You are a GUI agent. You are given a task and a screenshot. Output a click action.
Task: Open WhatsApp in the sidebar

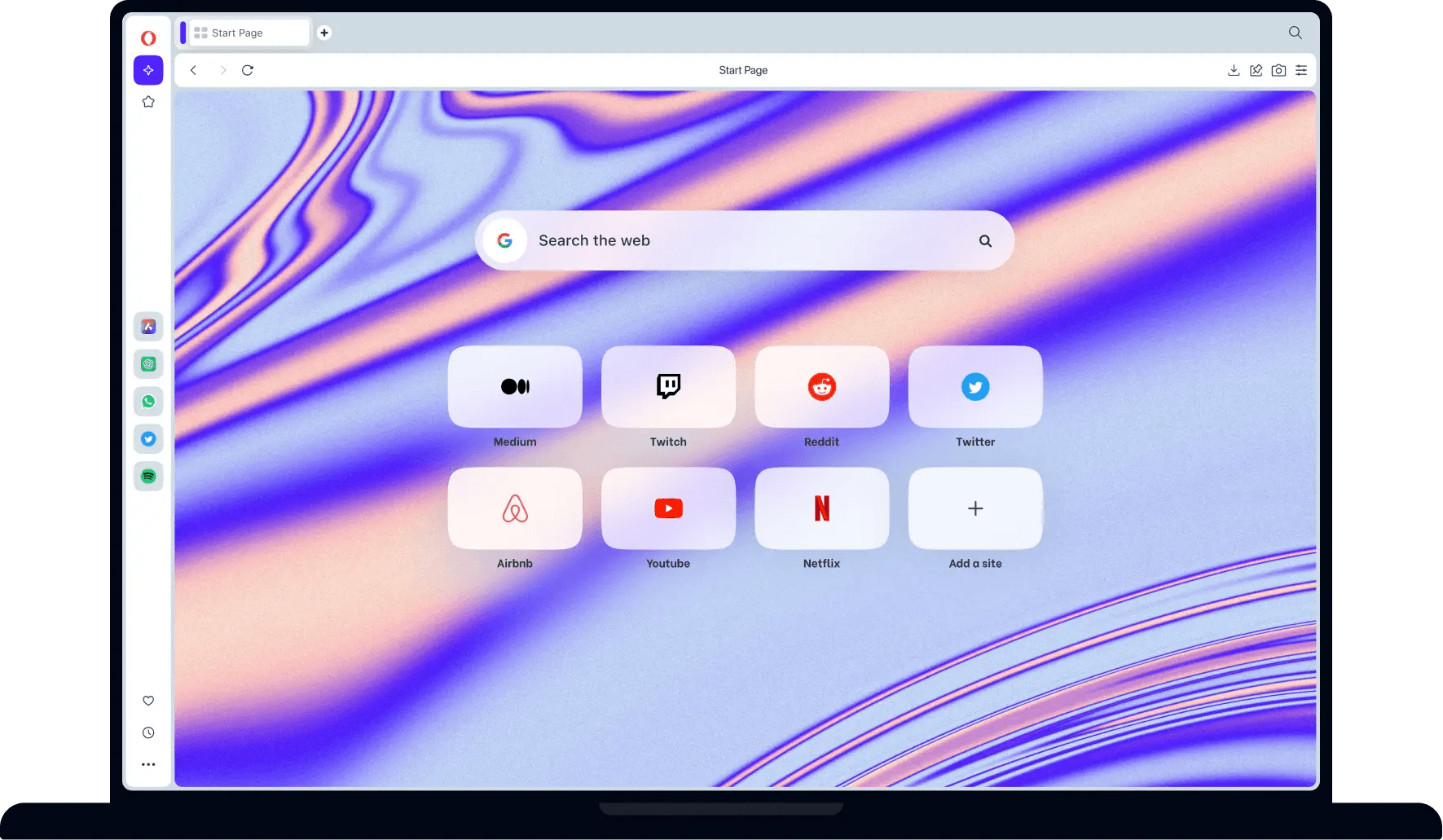pos(148,402)
